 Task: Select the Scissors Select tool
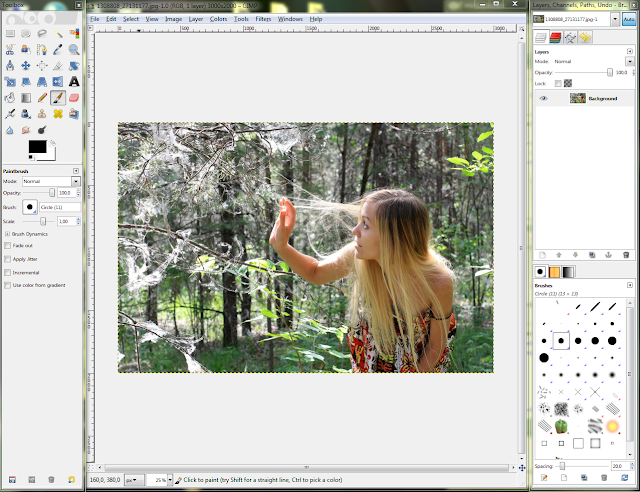click(x=10, y=50)
